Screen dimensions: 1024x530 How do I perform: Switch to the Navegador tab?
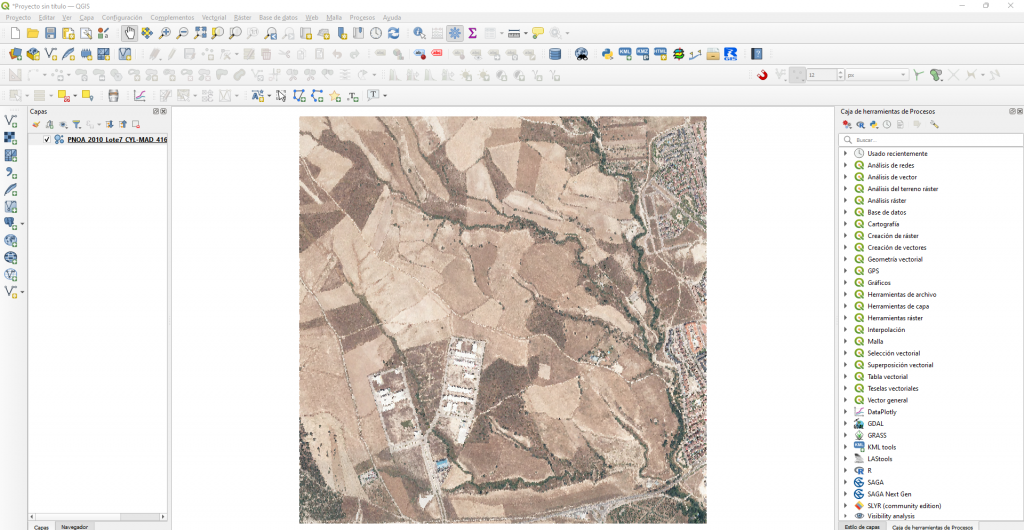(74, 526)
